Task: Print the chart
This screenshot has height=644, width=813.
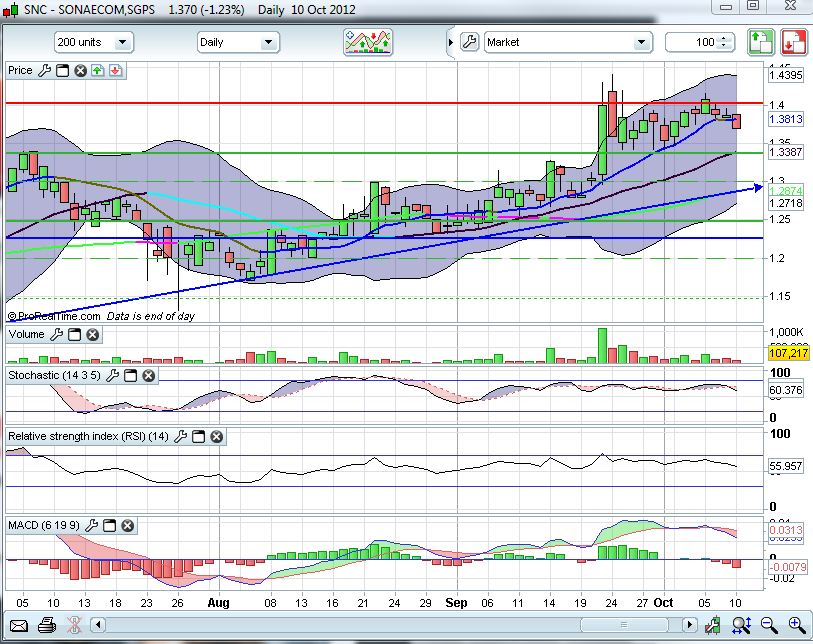Action: click(47, 625)
